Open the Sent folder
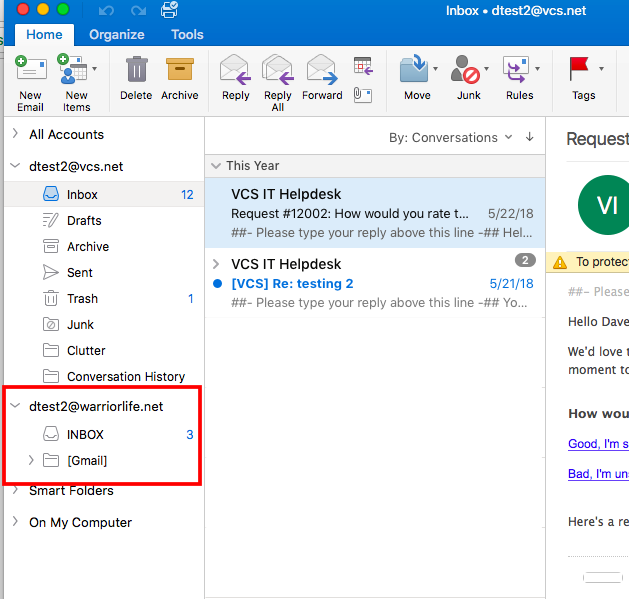The height and width of the screenshot is (599, 629). [x=104, y=272]
